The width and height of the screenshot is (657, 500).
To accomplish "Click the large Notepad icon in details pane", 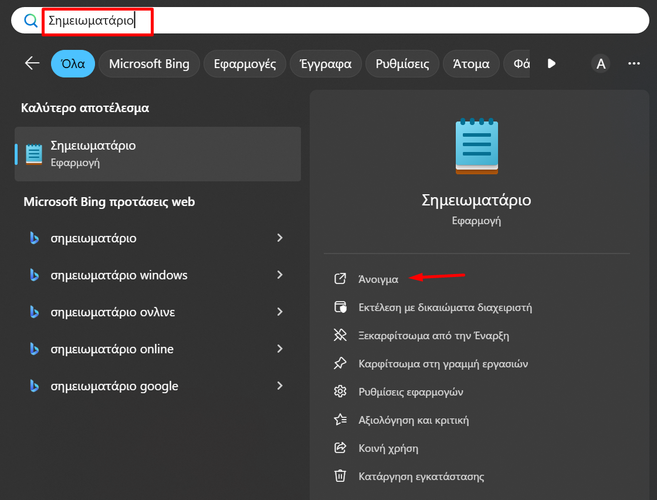I will 477,146.
